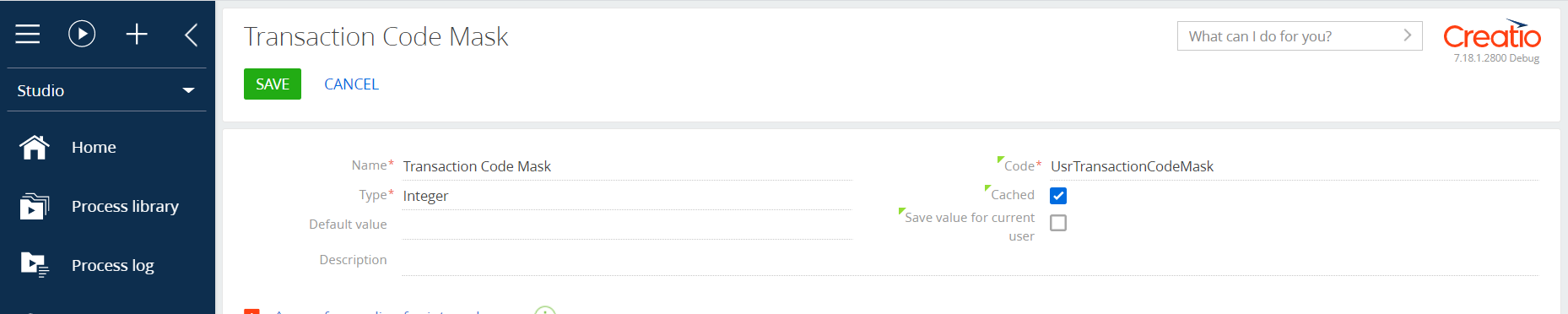Uncheck the Cached checkbox

pyautogui.click(x=1058, y=196)
